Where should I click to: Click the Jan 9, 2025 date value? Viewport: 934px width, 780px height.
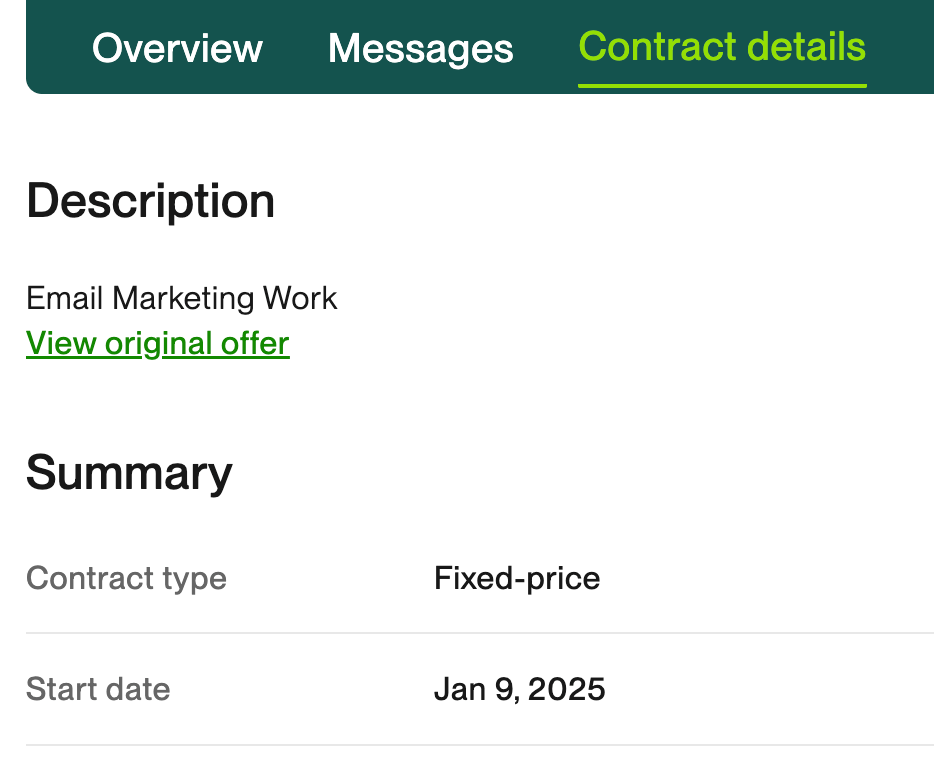(x=519, y=689)
